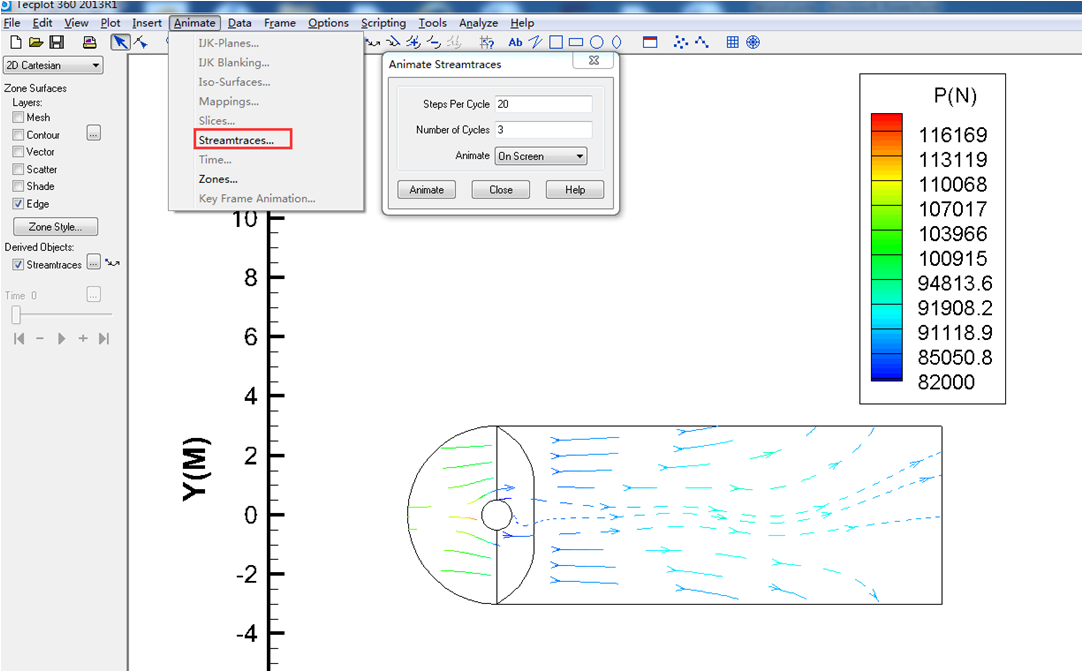Image resolution: width=1083 pixels, height=672 pixels.
Task: Click the create new frame icon
Action: pos(650,42)
